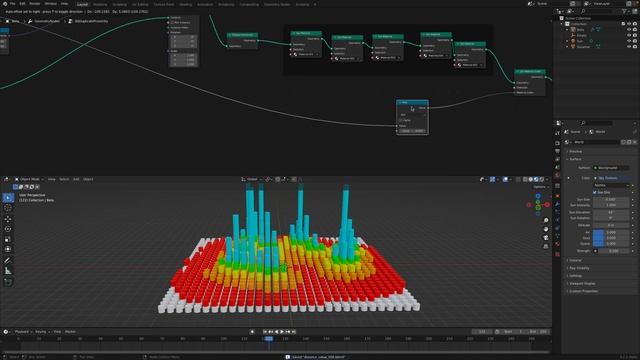The image size is (640, 360).
Task: Toggle the Clamp checkbox on selected node
Action: click(401, 120)
